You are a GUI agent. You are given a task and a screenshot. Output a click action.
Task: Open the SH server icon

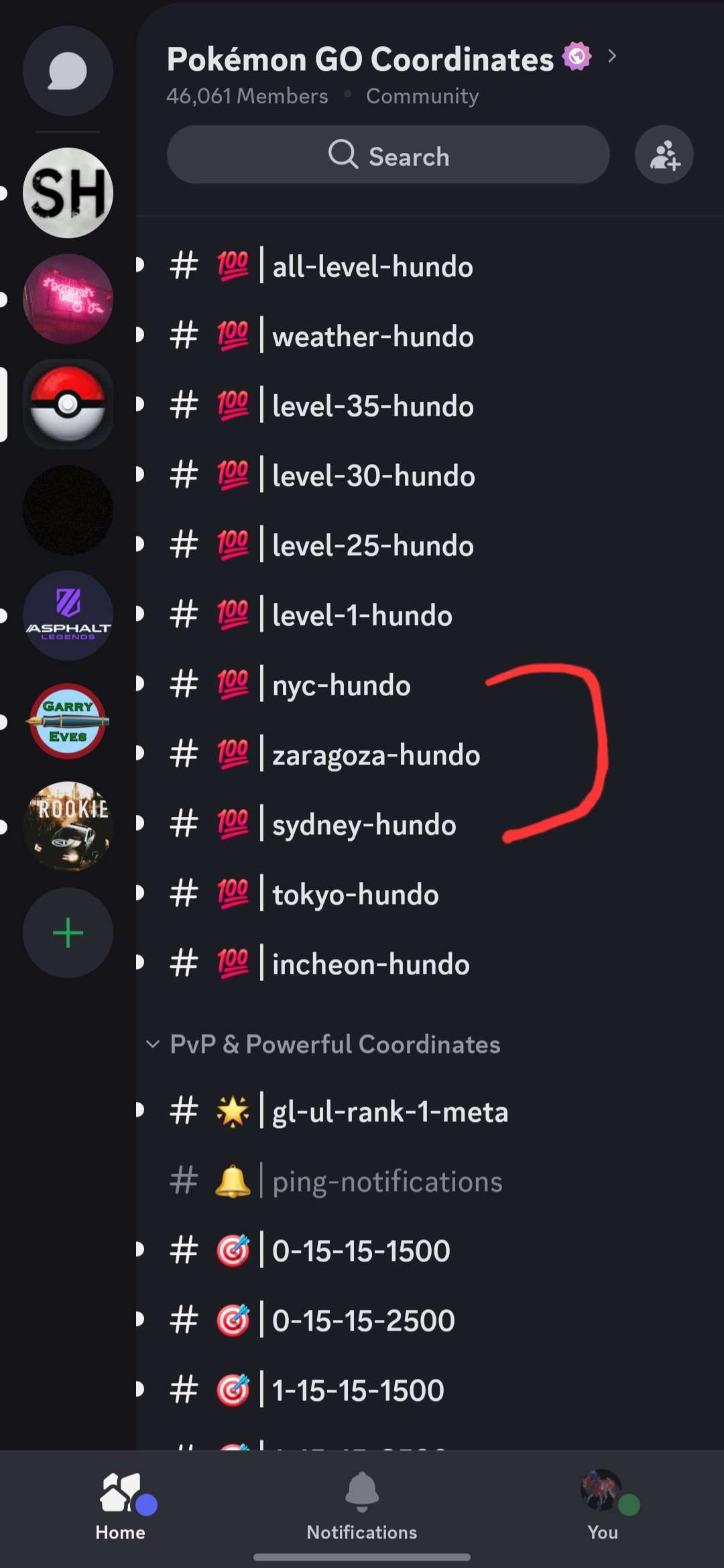coord(68,193)
